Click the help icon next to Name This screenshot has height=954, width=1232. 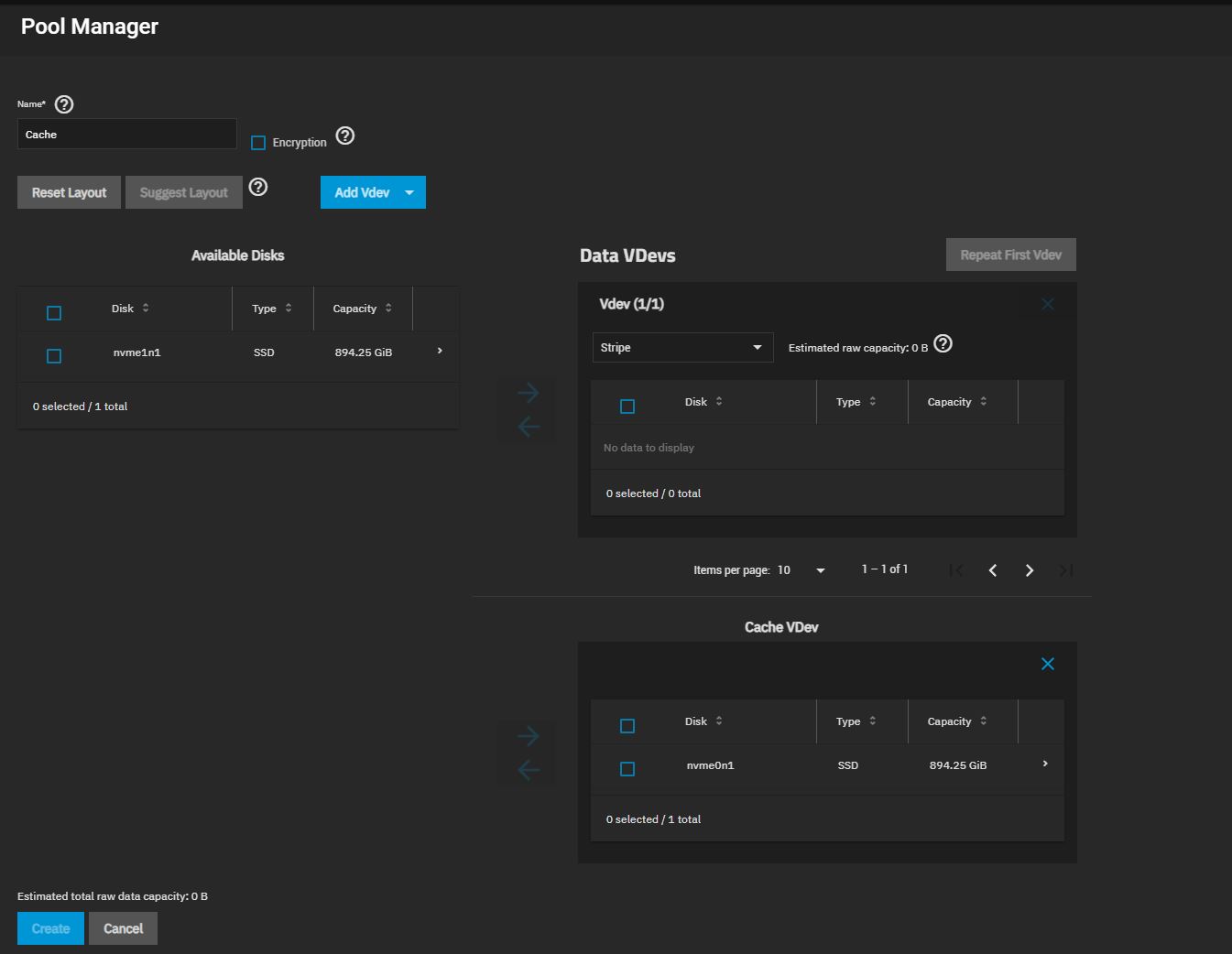pyautogui.click(x=64, y=104)
